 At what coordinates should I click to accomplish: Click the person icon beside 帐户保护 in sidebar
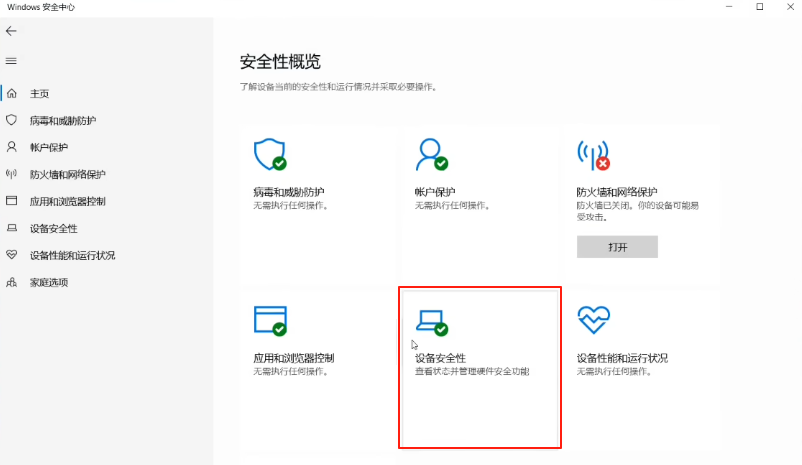coord(11,147)
